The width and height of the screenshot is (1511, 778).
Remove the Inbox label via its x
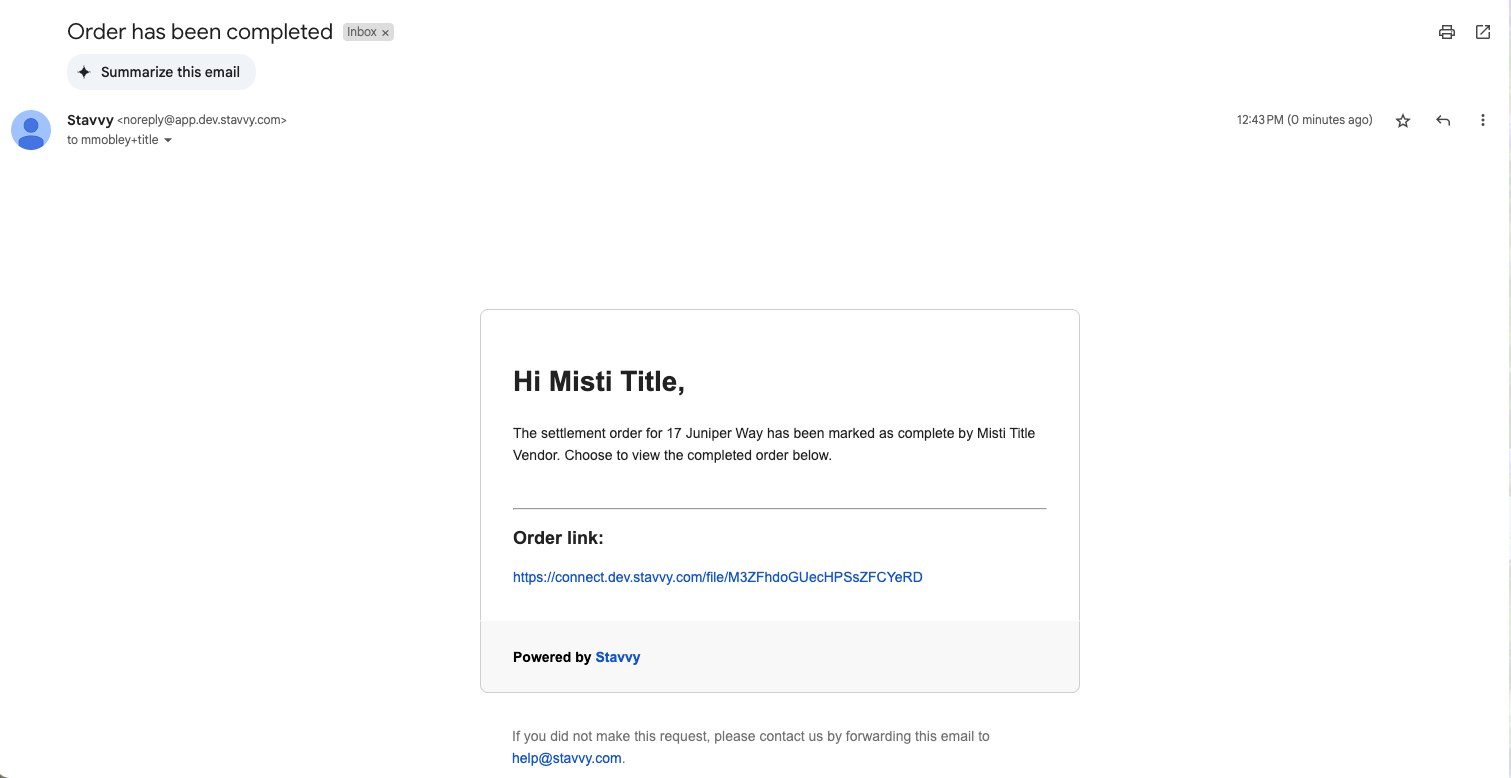[x=385, y=33]
